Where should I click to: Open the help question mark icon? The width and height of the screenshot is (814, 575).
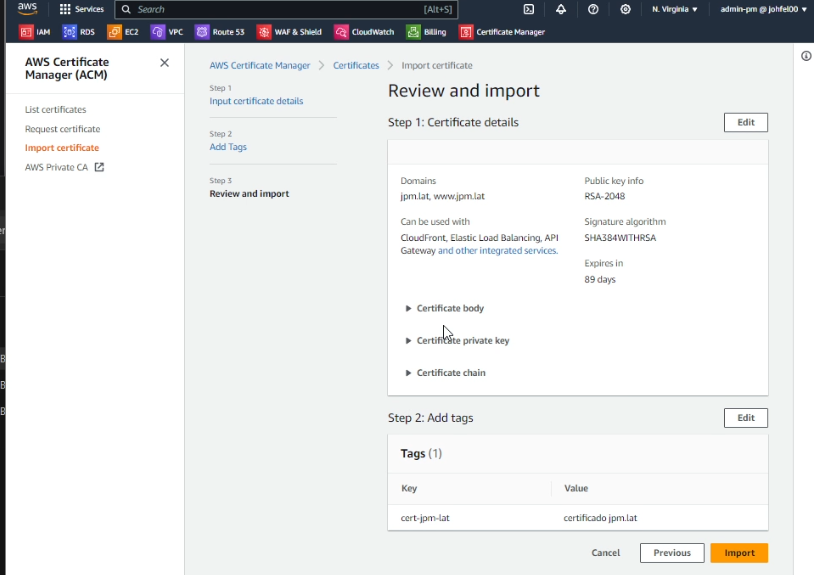click(x=593, y=9)
